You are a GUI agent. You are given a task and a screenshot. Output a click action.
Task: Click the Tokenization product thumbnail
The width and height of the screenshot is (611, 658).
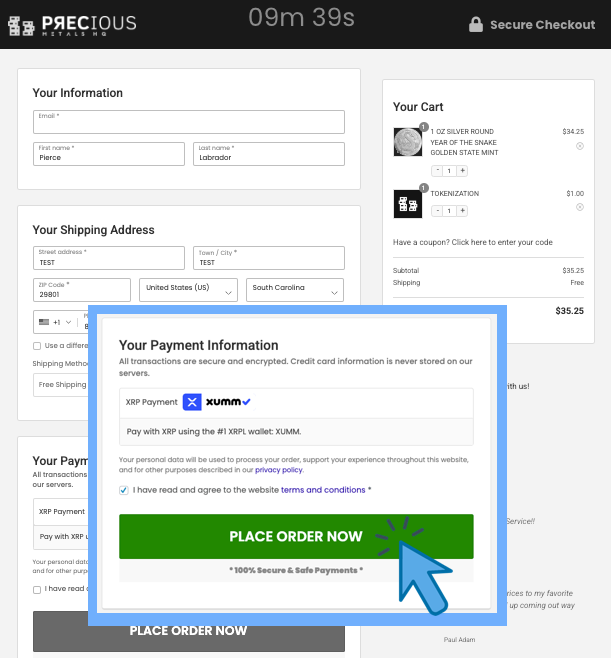coord(407,204)
